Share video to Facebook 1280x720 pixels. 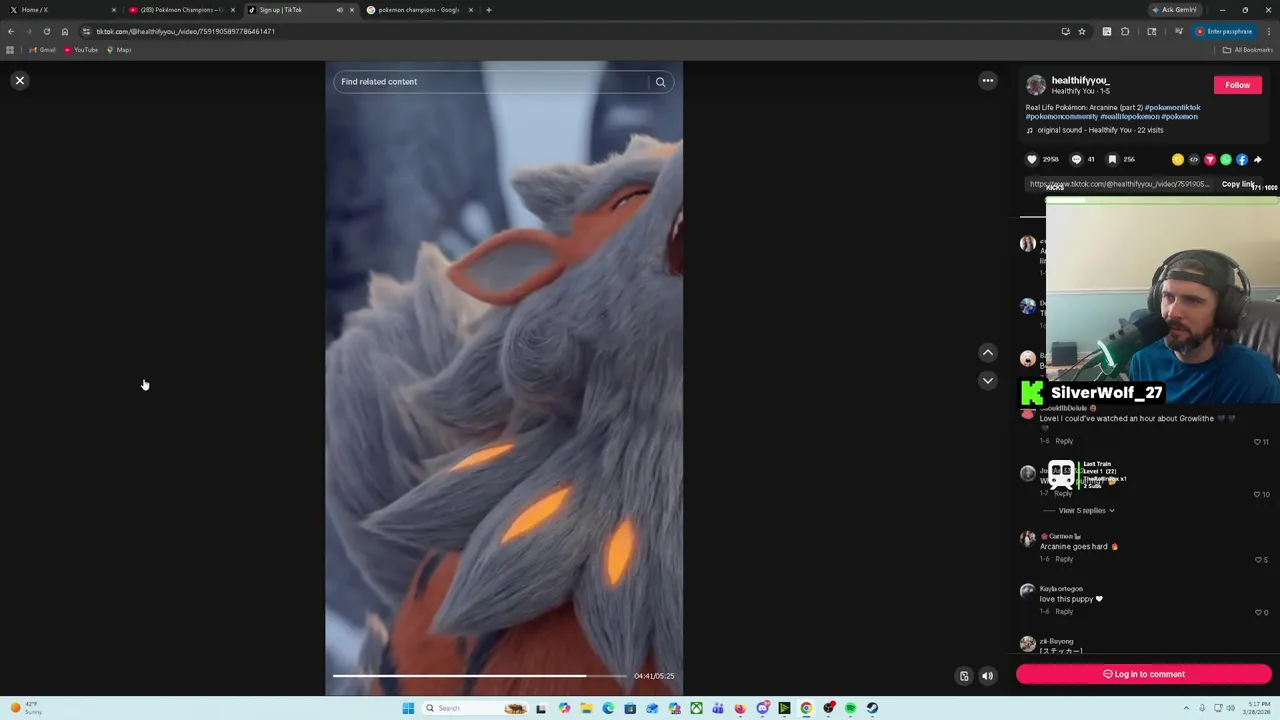[x=1242, y=159]
